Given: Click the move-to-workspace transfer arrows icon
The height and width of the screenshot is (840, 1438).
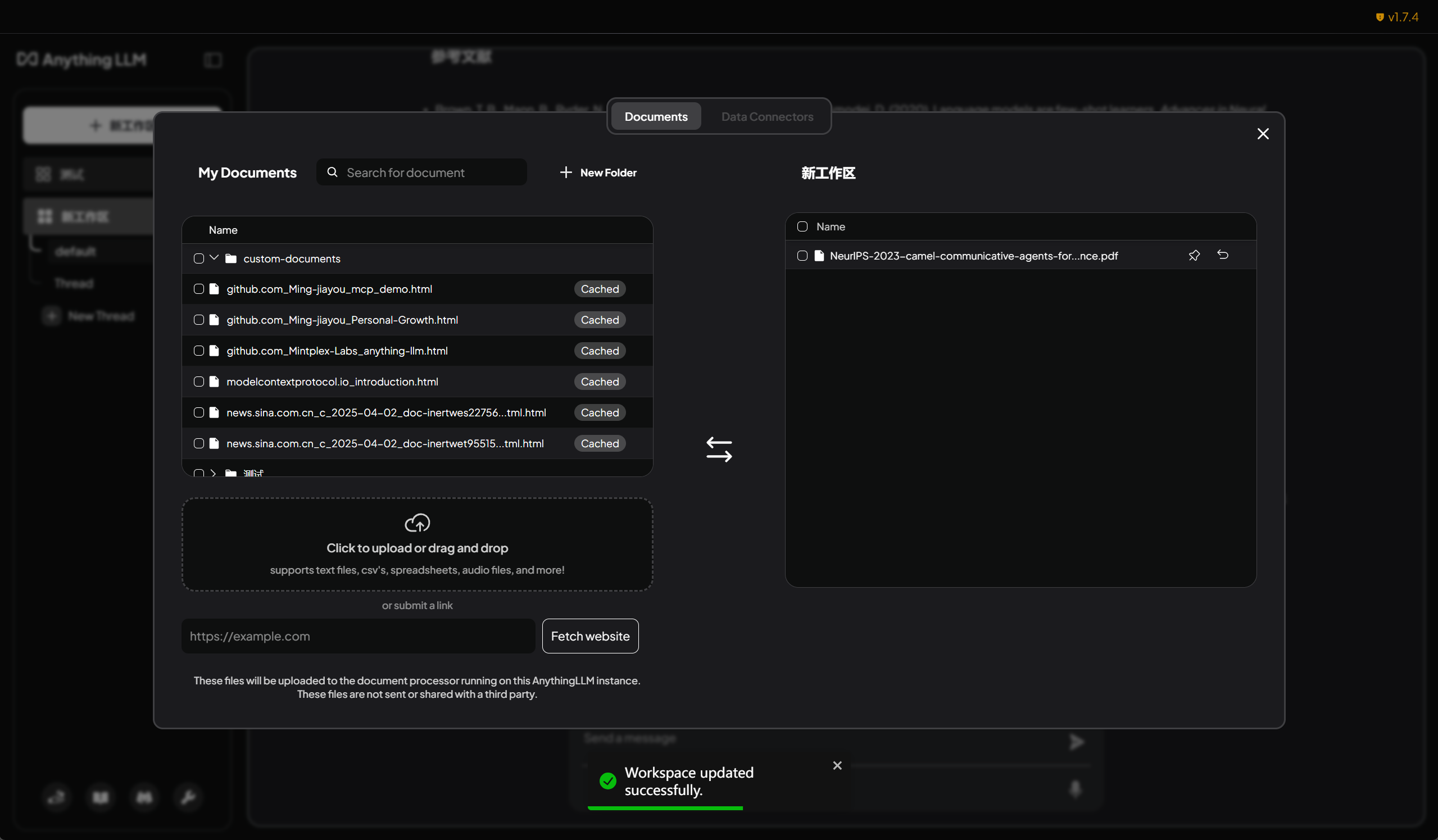Looking at the screenshot, I should (x=719, y=449).
